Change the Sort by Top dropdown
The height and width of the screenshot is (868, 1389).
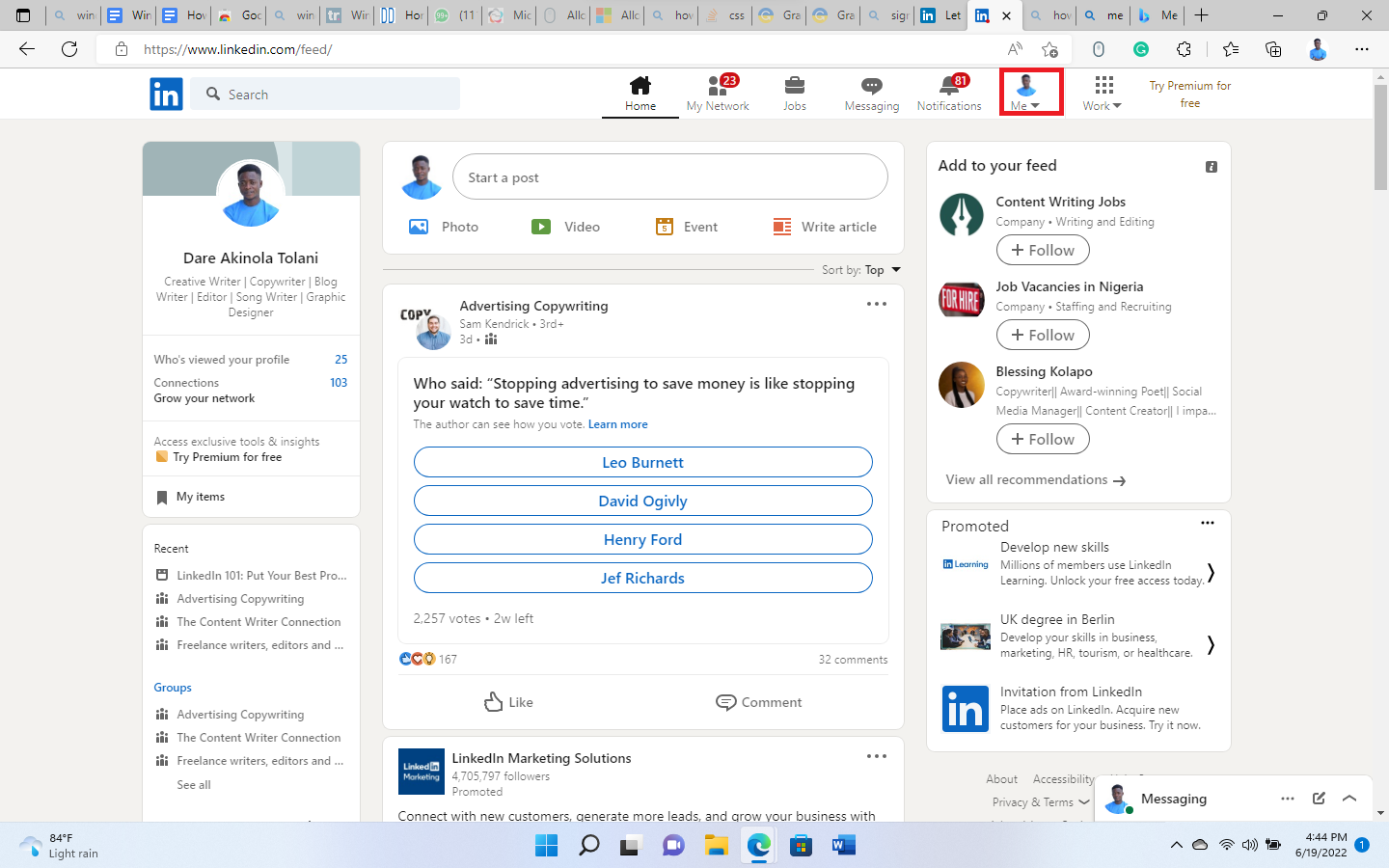[x=882, y=270]
